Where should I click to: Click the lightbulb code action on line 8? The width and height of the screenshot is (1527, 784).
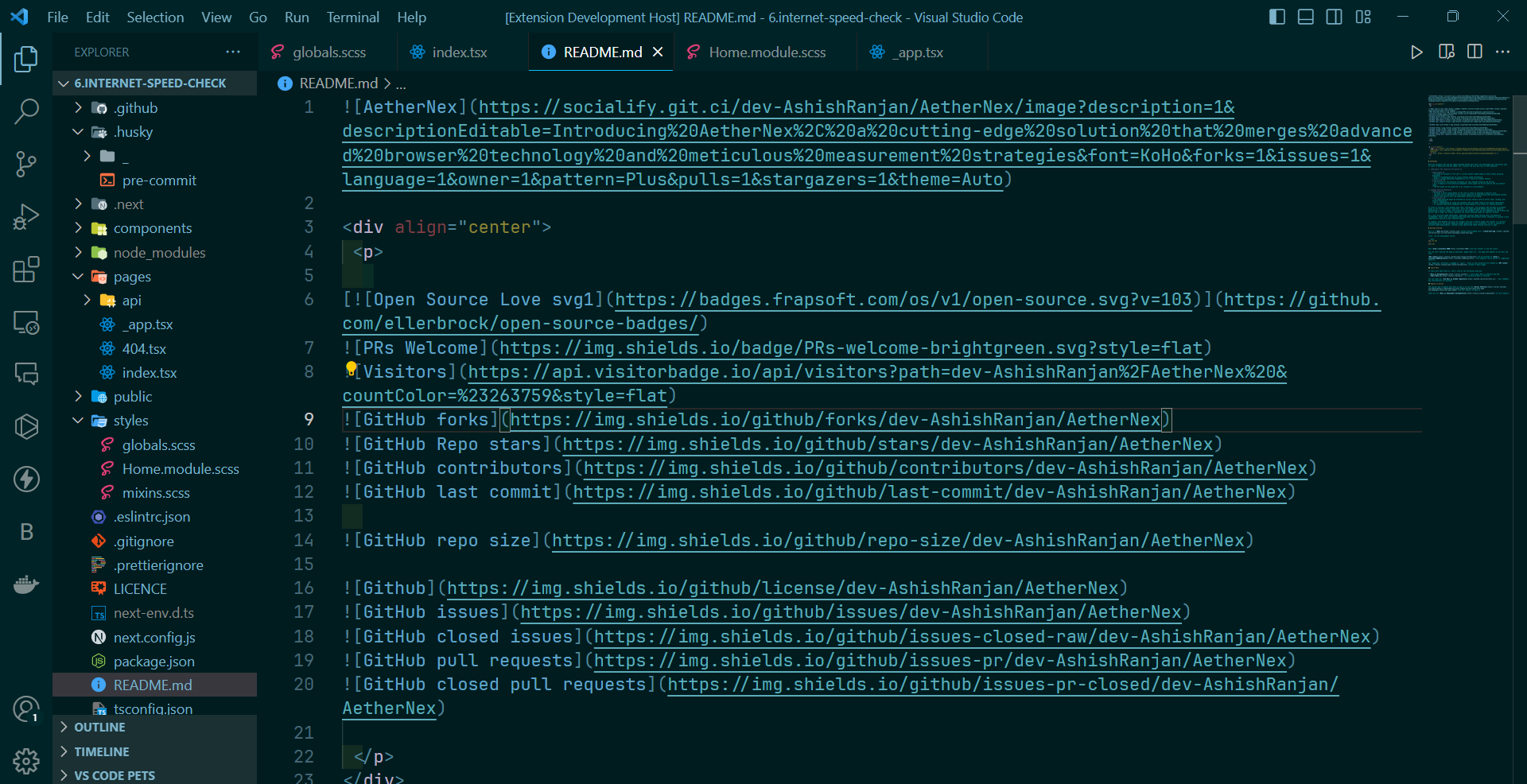coord(351,368)
